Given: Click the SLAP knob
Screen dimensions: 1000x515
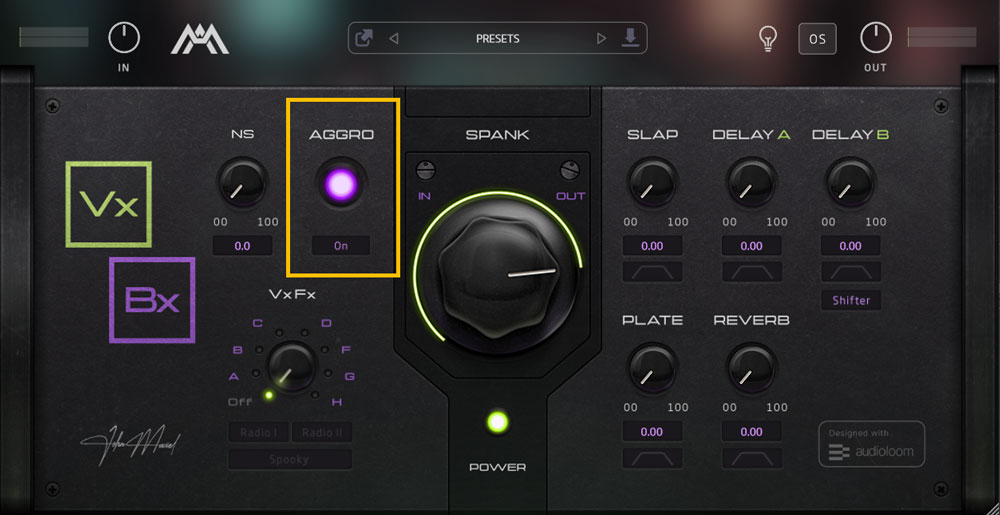Looking at the screenshot, I should coord(652,184).
